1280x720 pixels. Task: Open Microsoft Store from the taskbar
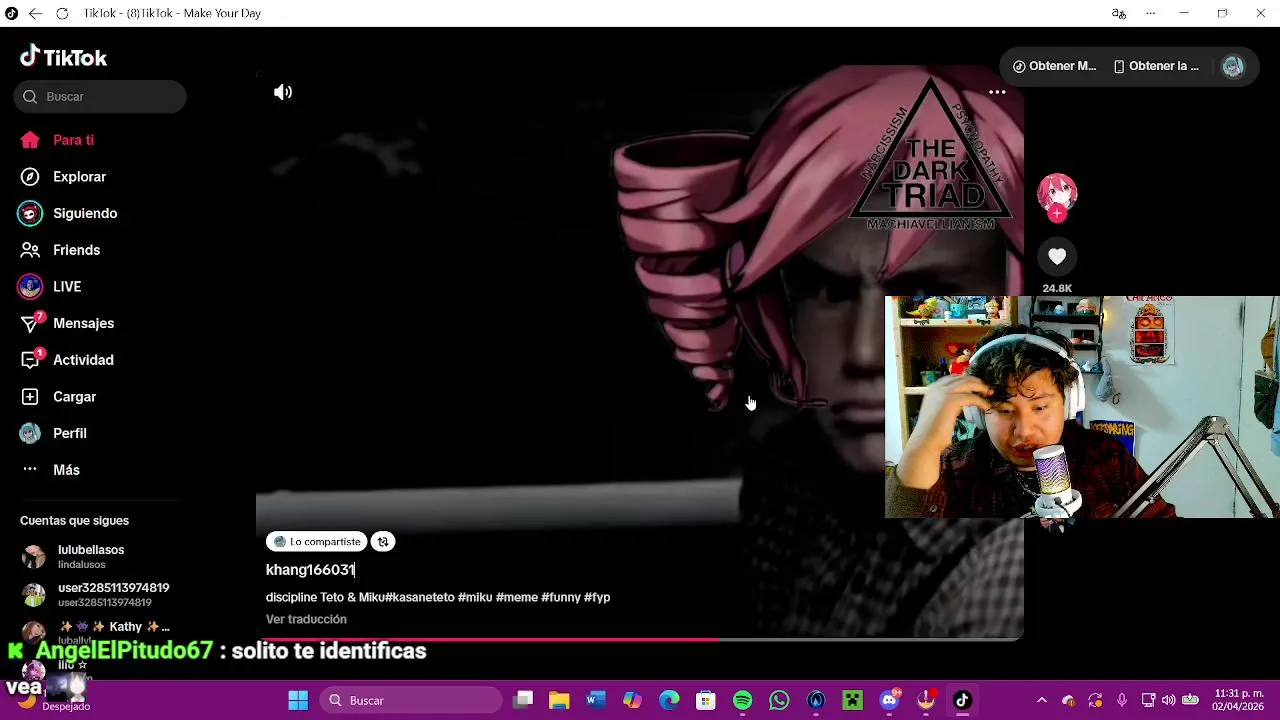[x=706, y=700]
